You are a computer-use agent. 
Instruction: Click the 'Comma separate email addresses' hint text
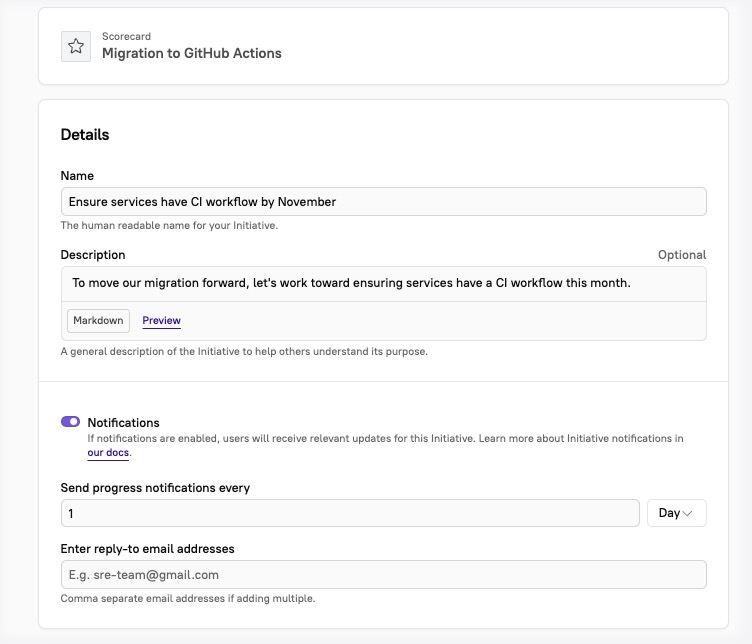point(188,598)
